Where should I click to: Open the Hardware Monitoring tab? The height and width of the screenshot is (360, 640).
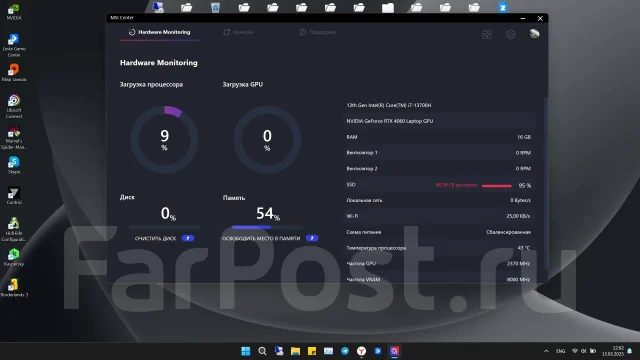click(x=160, y=32)
